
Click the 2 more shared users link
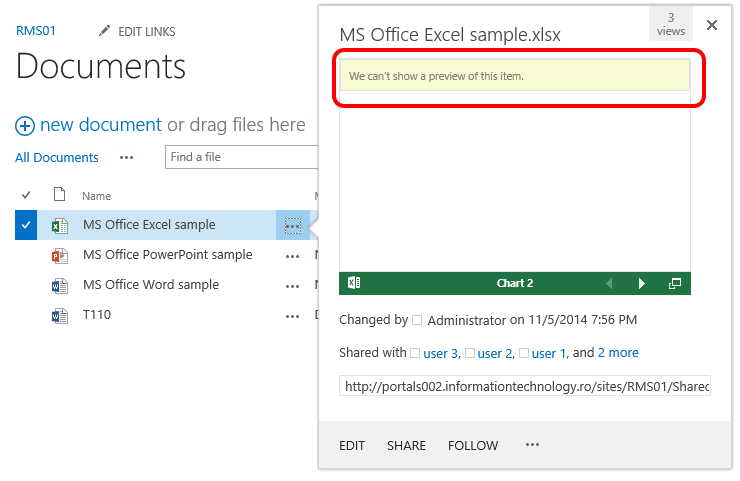coord(618,353)
